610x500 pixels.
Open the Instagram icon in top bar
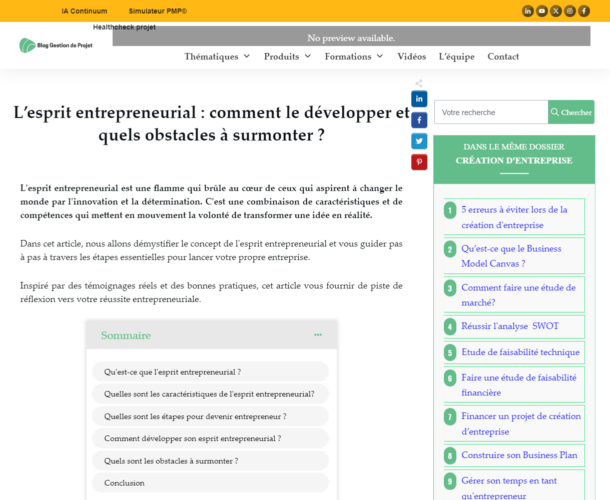coord(570,11)
